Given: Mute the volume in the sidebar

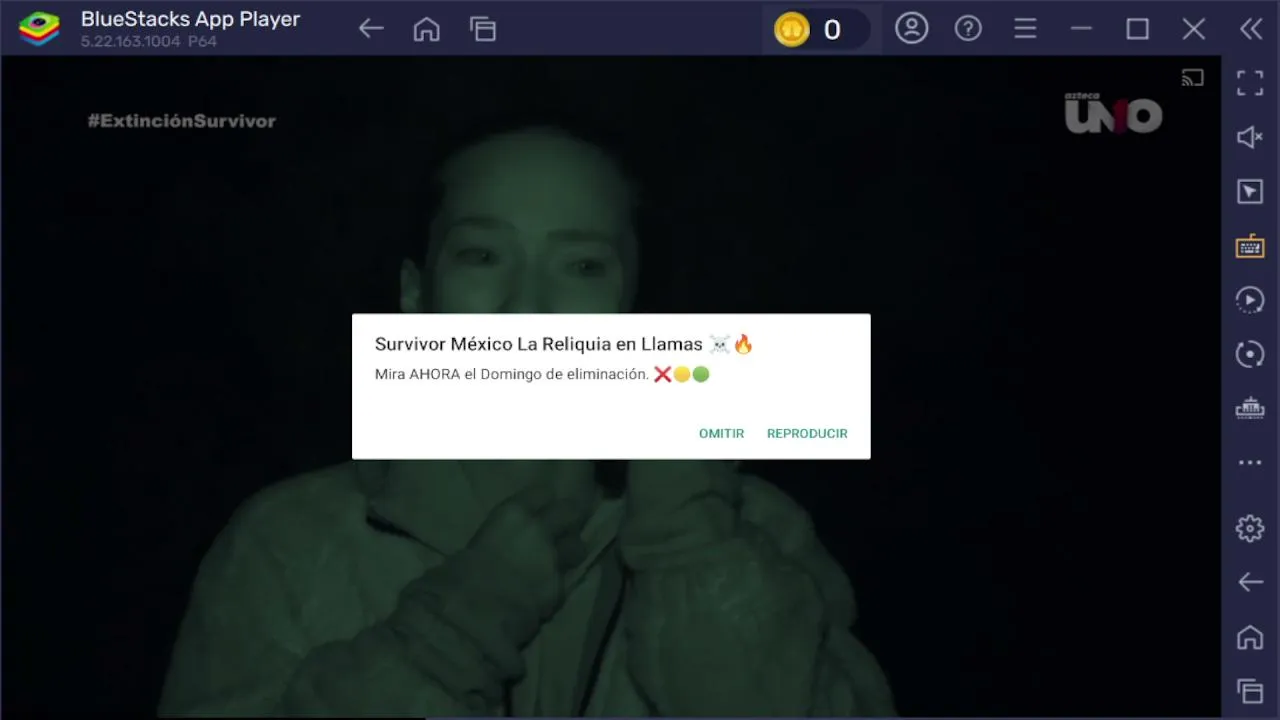Looking at the screenshot, I should (x=1250, y=137).
